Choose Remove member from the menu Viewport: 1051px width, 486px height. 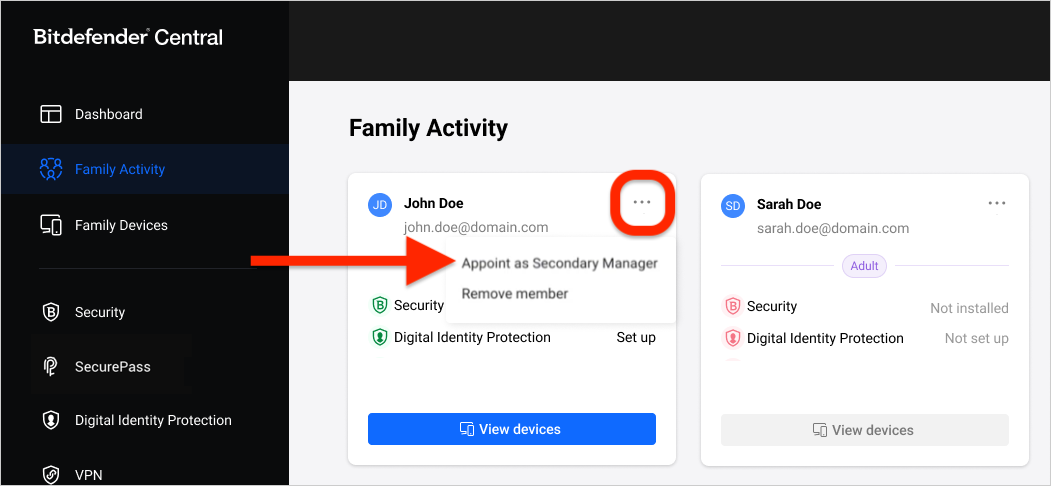pos(515,294)
